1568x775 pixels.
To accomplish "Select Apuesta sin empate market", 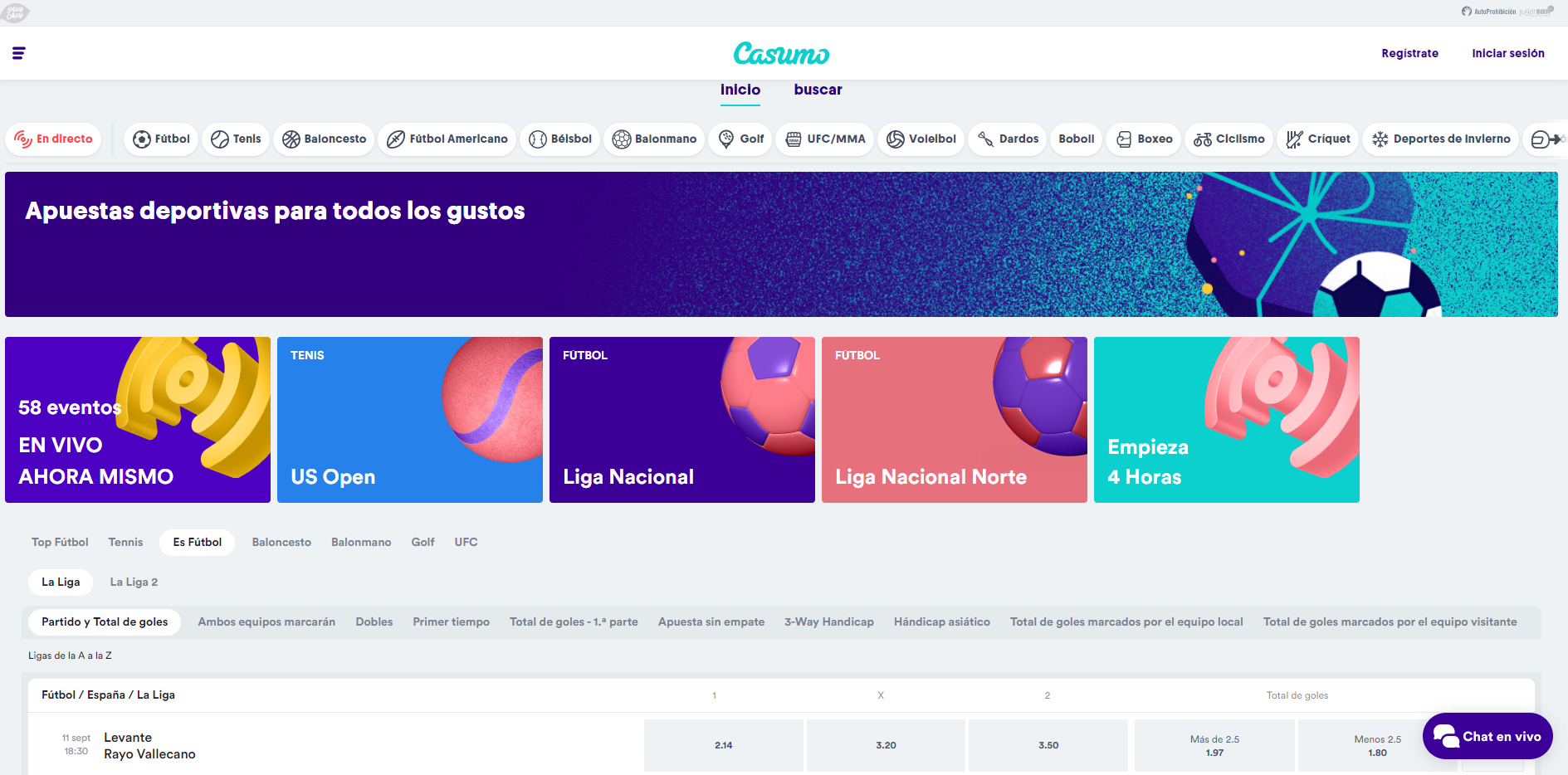I will 711,622.
